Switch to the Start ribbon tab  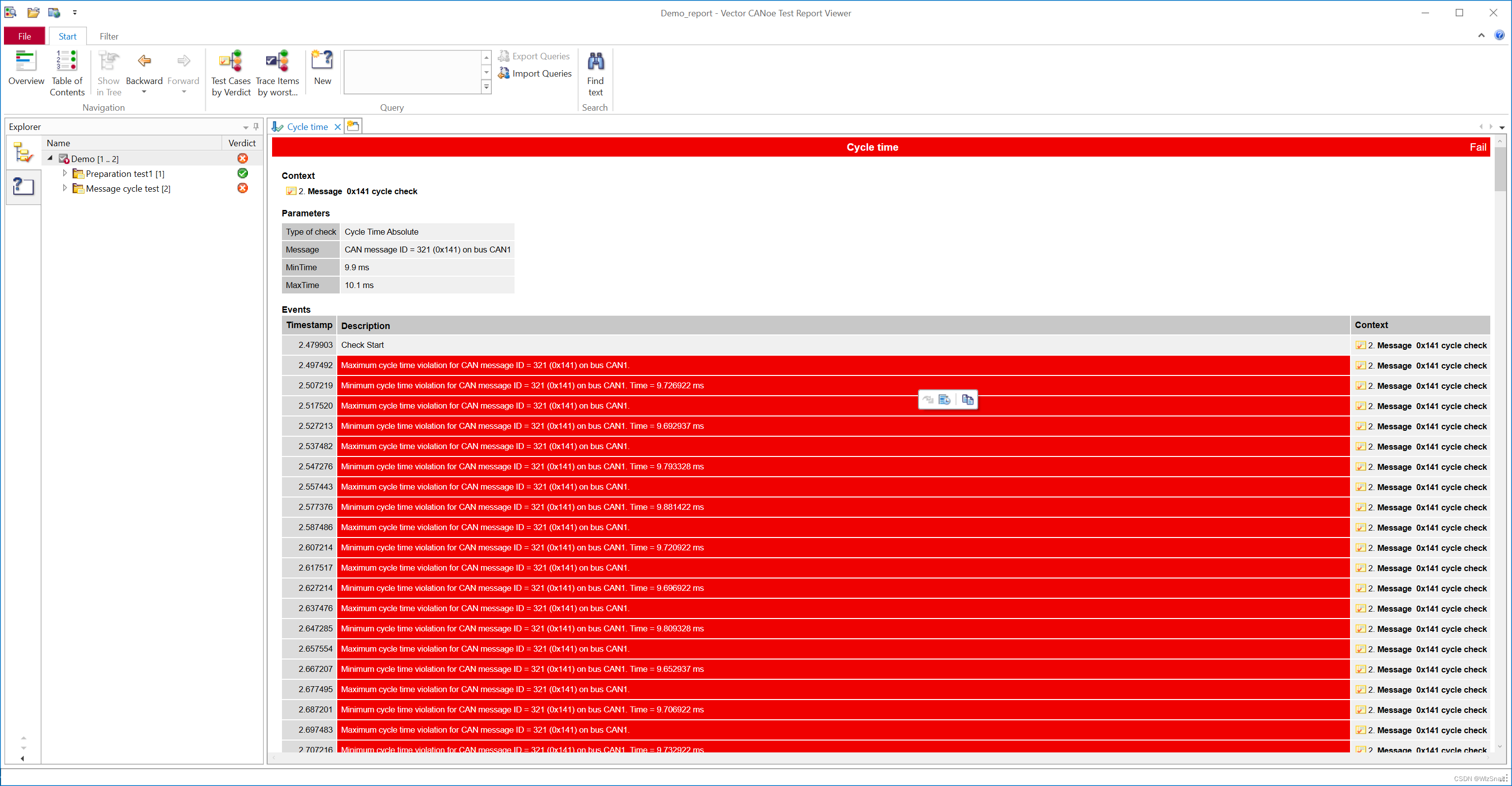68,36
